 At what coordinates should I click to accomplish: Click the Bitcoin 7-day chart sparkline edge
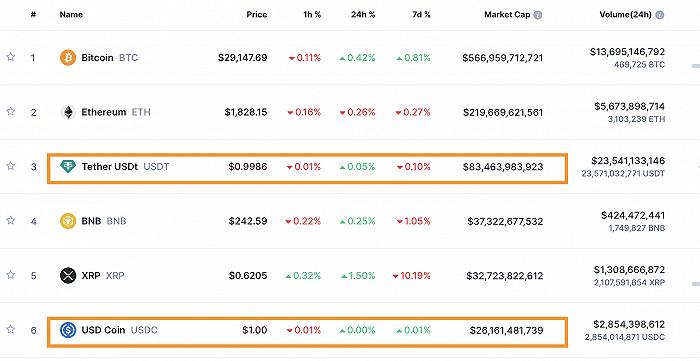tap(696, 66)
